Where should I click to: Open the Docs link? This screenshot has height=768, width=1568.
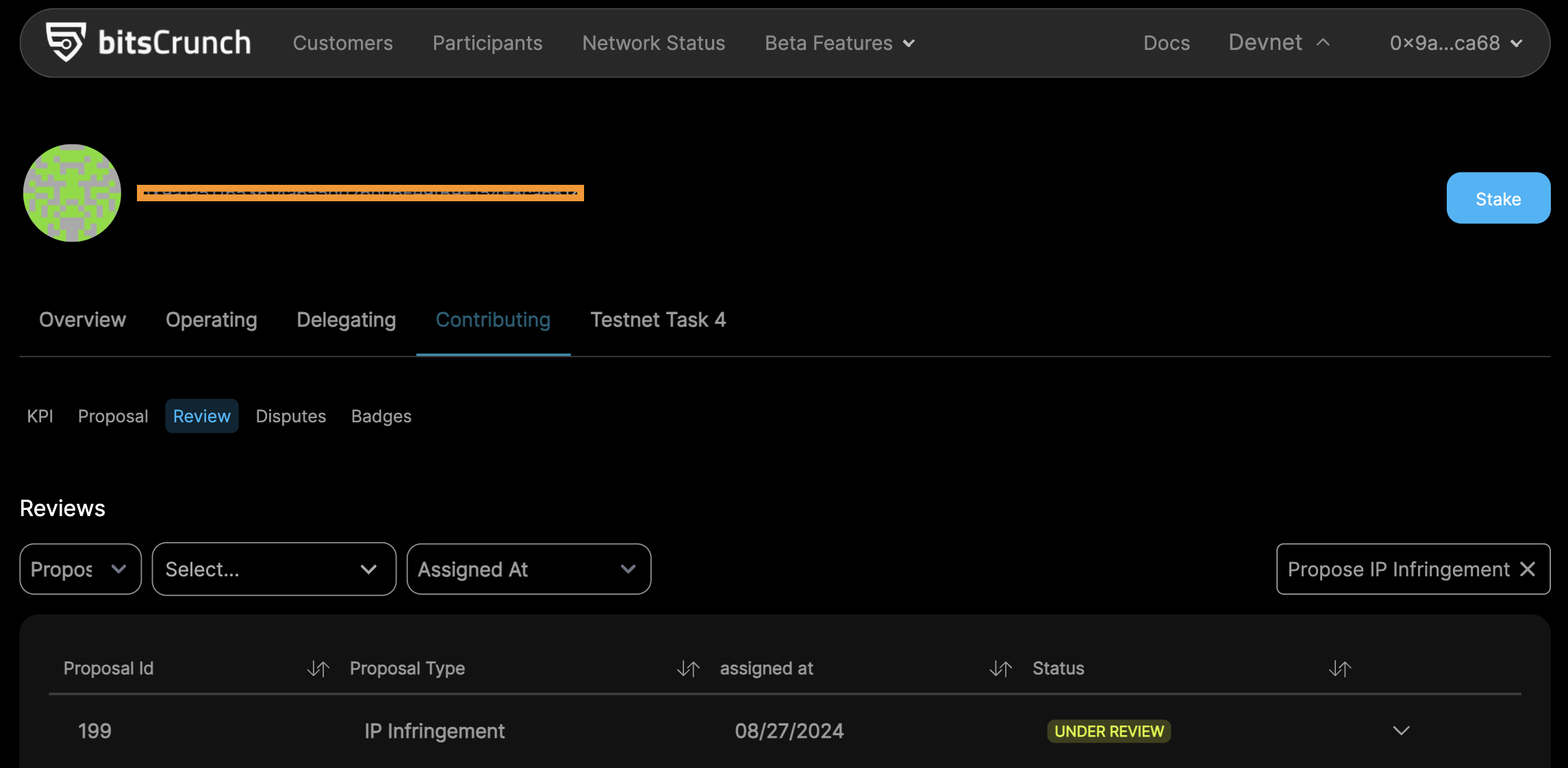coord(1166,43)
